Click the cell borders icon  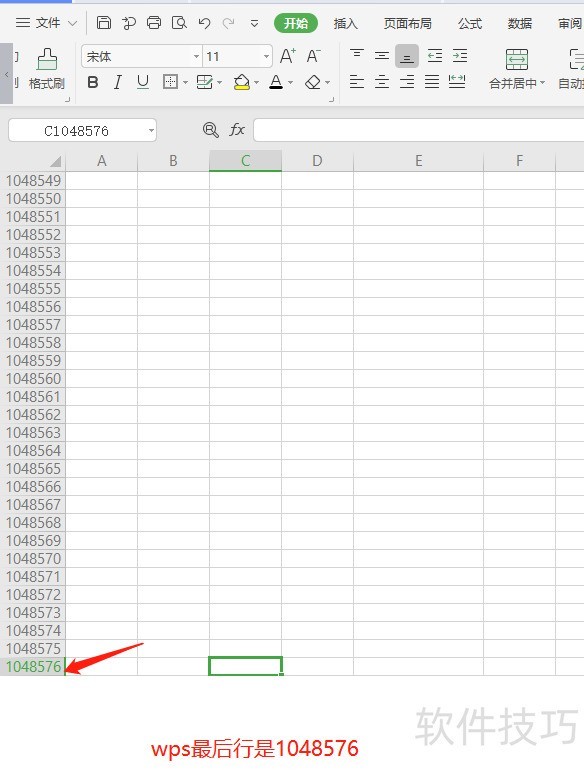[170, 82]
